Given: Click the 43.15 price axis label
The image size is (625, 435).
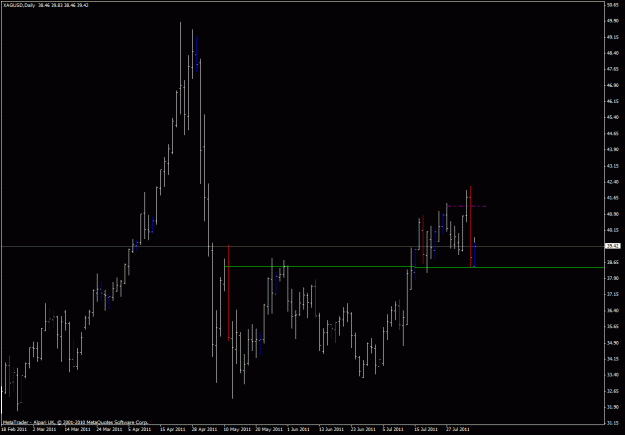Looking at the screenshot, I should tap(613, 165).
